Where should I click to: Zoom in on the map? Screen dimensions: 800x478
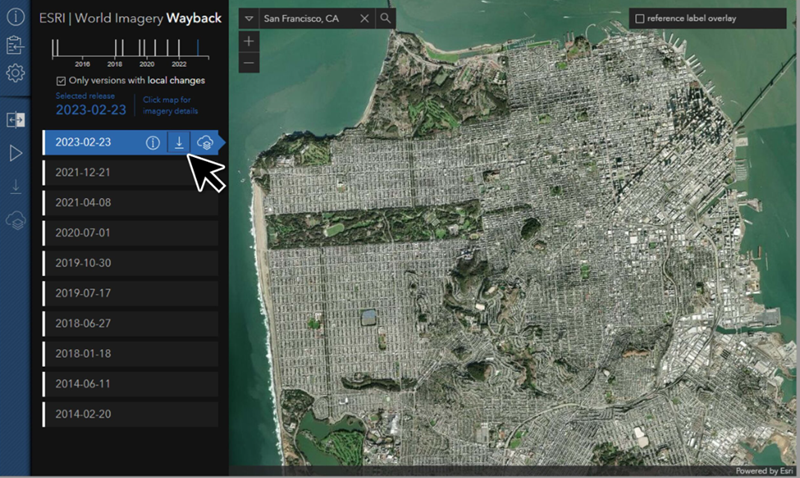pos(249,41)
